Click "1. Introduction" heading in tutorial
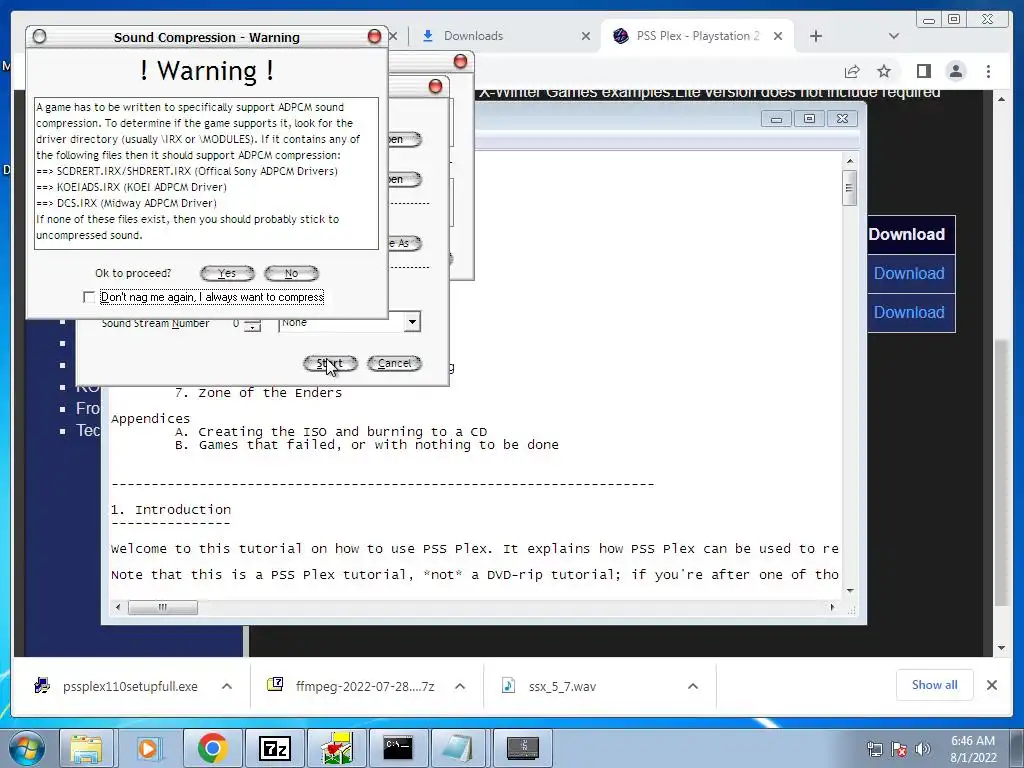1024x768 pixels. 171,509
